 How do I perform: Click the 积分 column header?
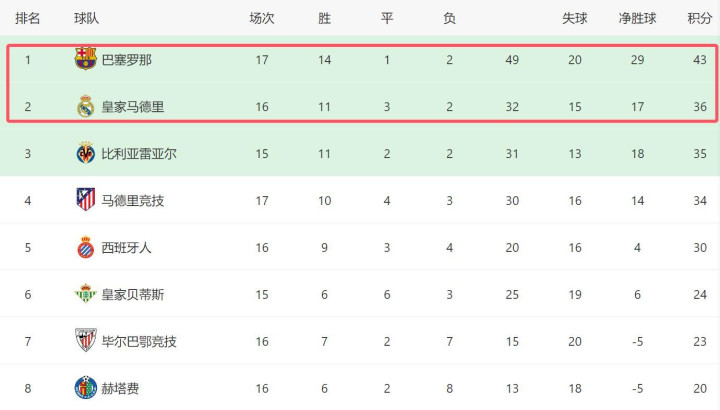pyautogui.click(x=700, y=18)
